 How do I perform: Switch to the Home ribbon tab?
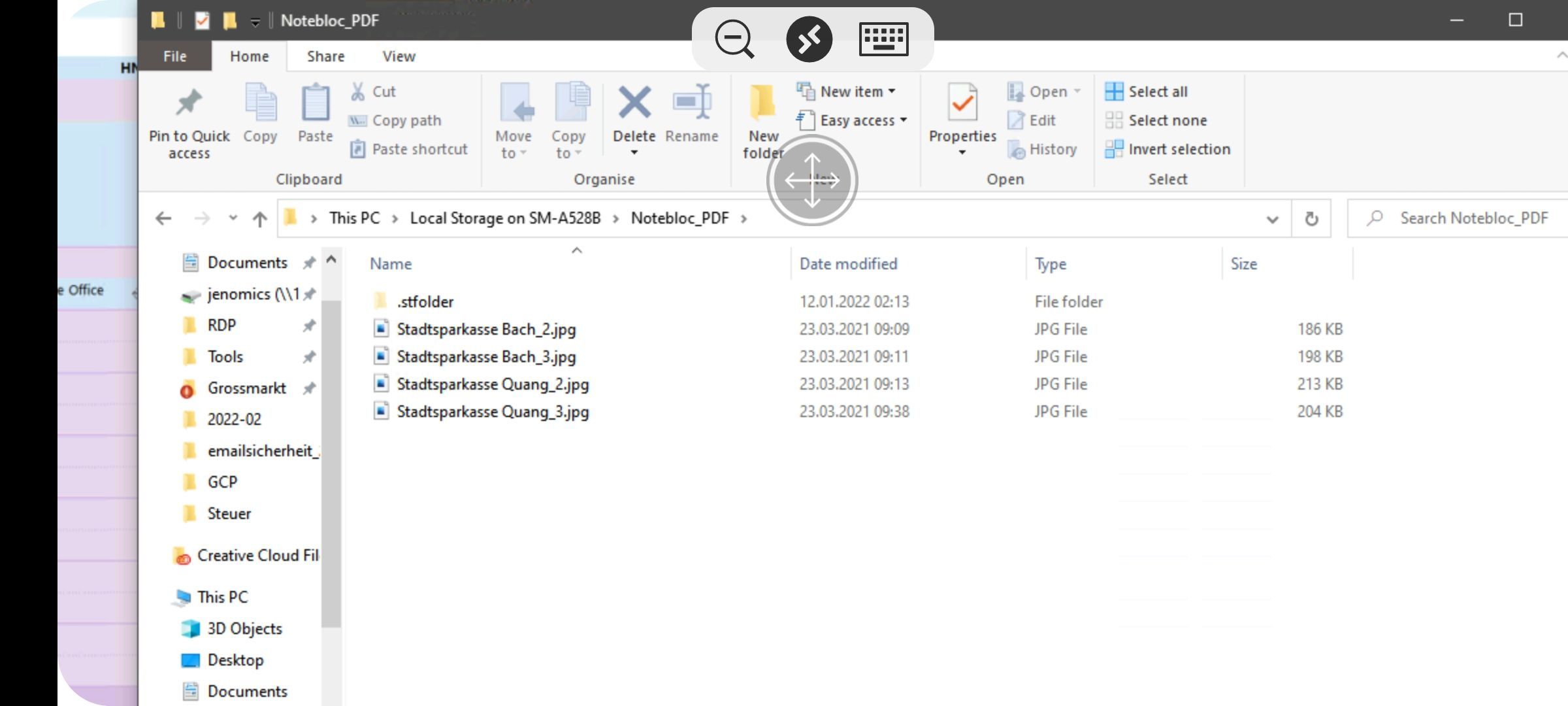coord(249,56)
